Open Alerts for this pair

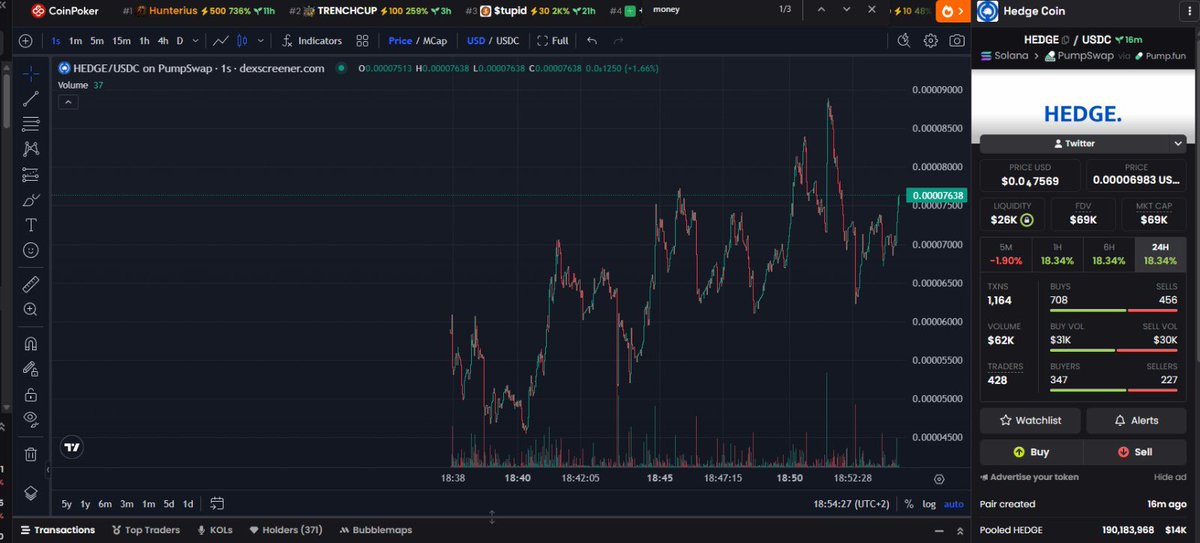point(1136,420)
